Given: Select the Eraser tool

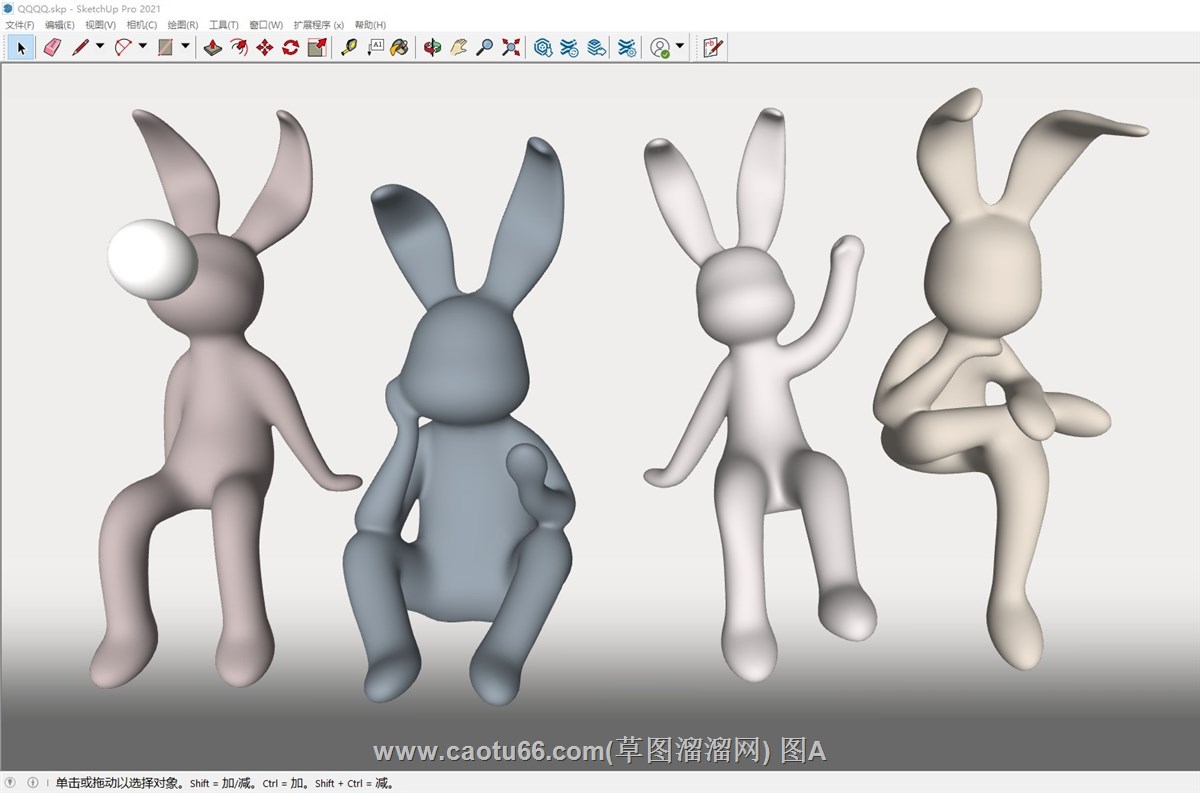Looking at the screenshot, I should point(52,47).
